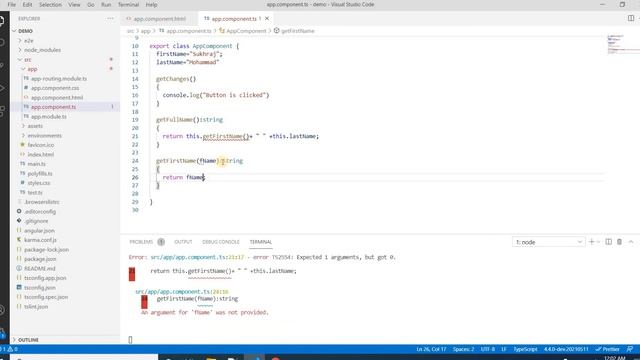Open styles.css file
Image resolution: width=640 pixels, height=360 pixels.
pos(39,183)
